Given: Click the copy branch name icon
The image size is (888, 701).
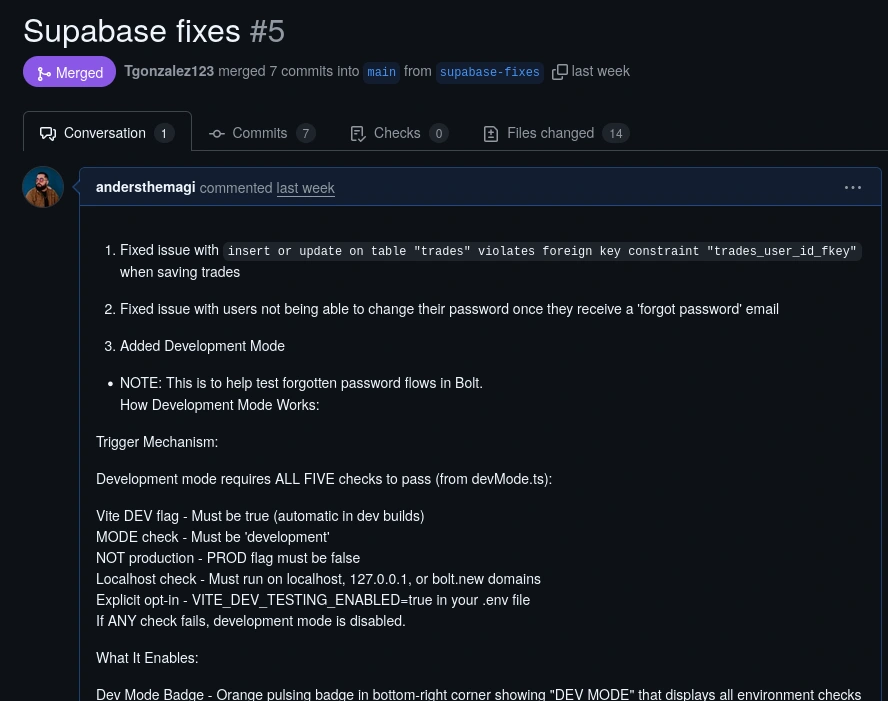Looking at the screenshot, I should coord(560,71).
